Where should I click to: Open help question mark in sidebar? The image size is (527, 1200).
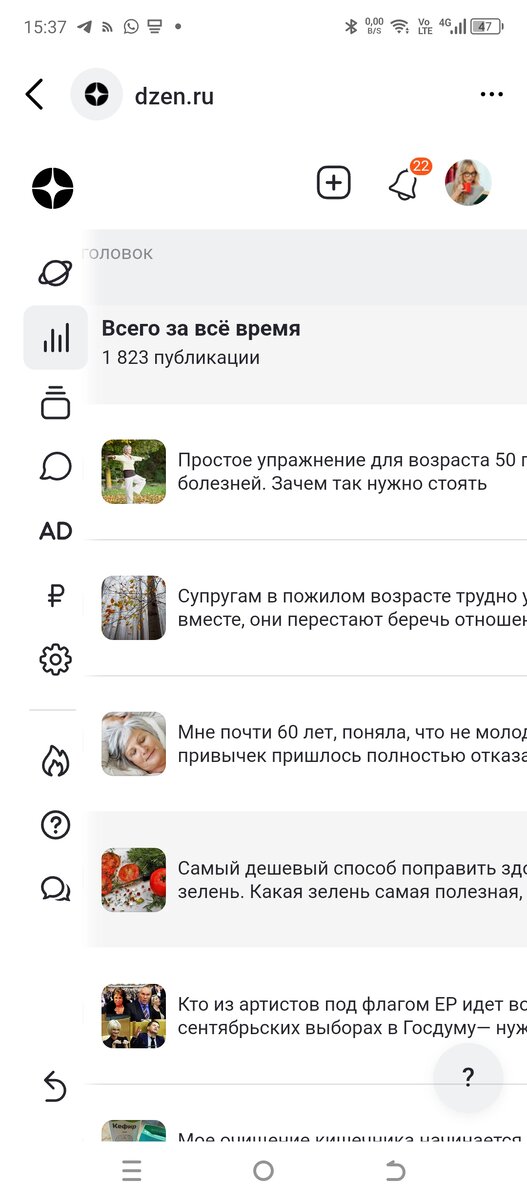(55, 824)
